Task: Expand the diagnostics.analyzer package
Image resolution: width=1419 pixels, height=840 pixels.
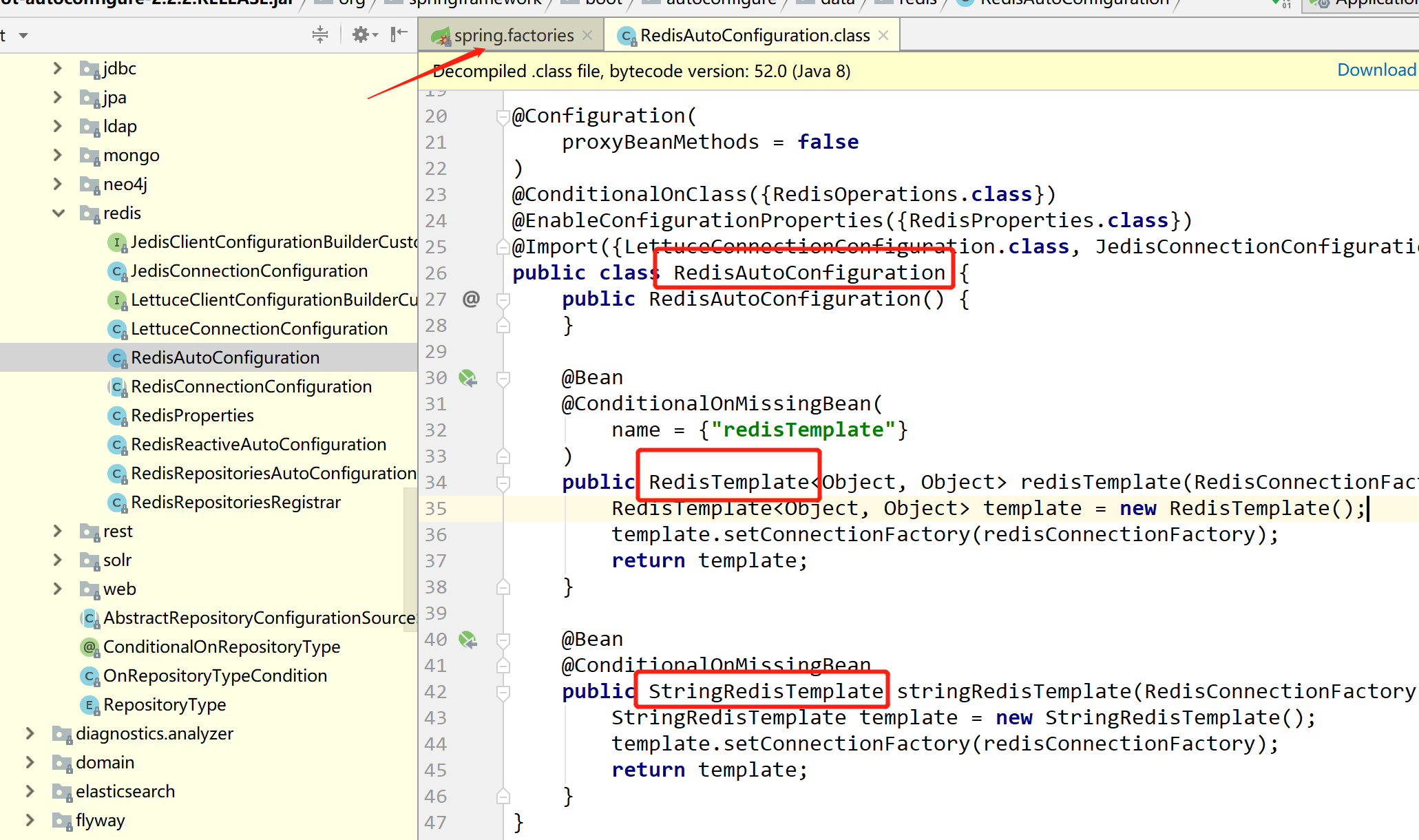Action: [30, 733]
